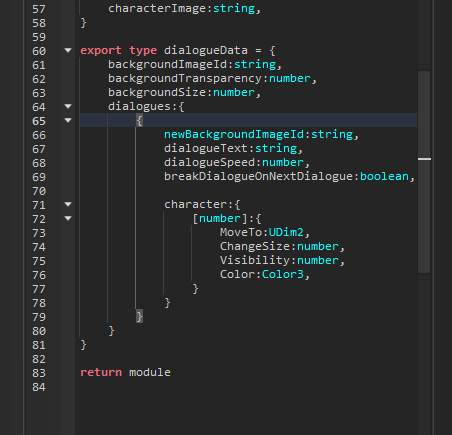Click 'MoveTo' field name
Image resolution: width=452 pixels, height=435 pixels.
(x=241, y=232)
